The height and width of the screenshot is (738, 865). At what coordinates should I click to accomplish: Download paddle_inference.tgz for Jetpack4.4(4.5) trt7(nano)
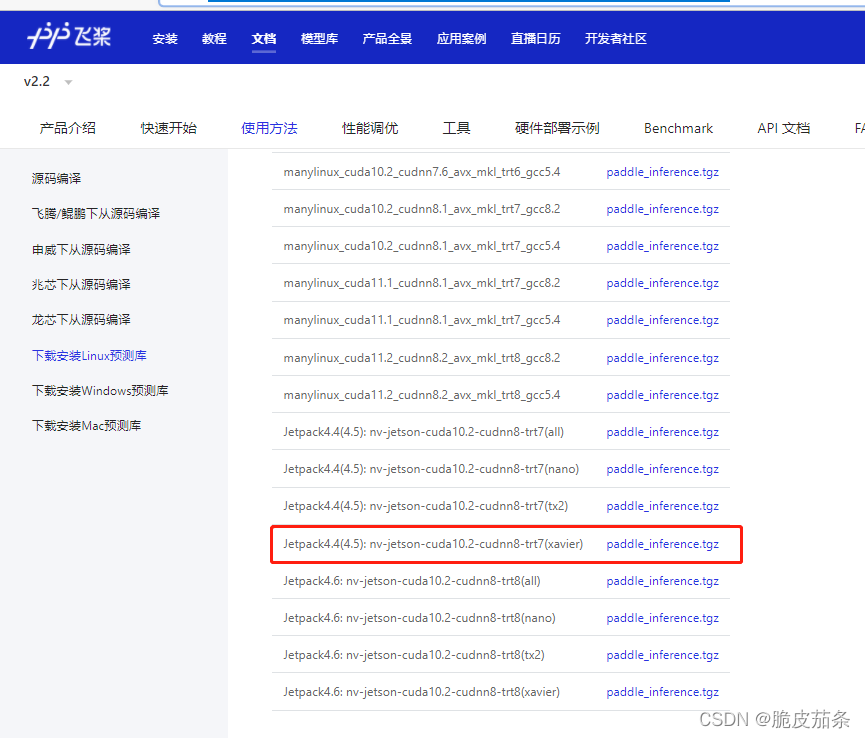point(663,469)
